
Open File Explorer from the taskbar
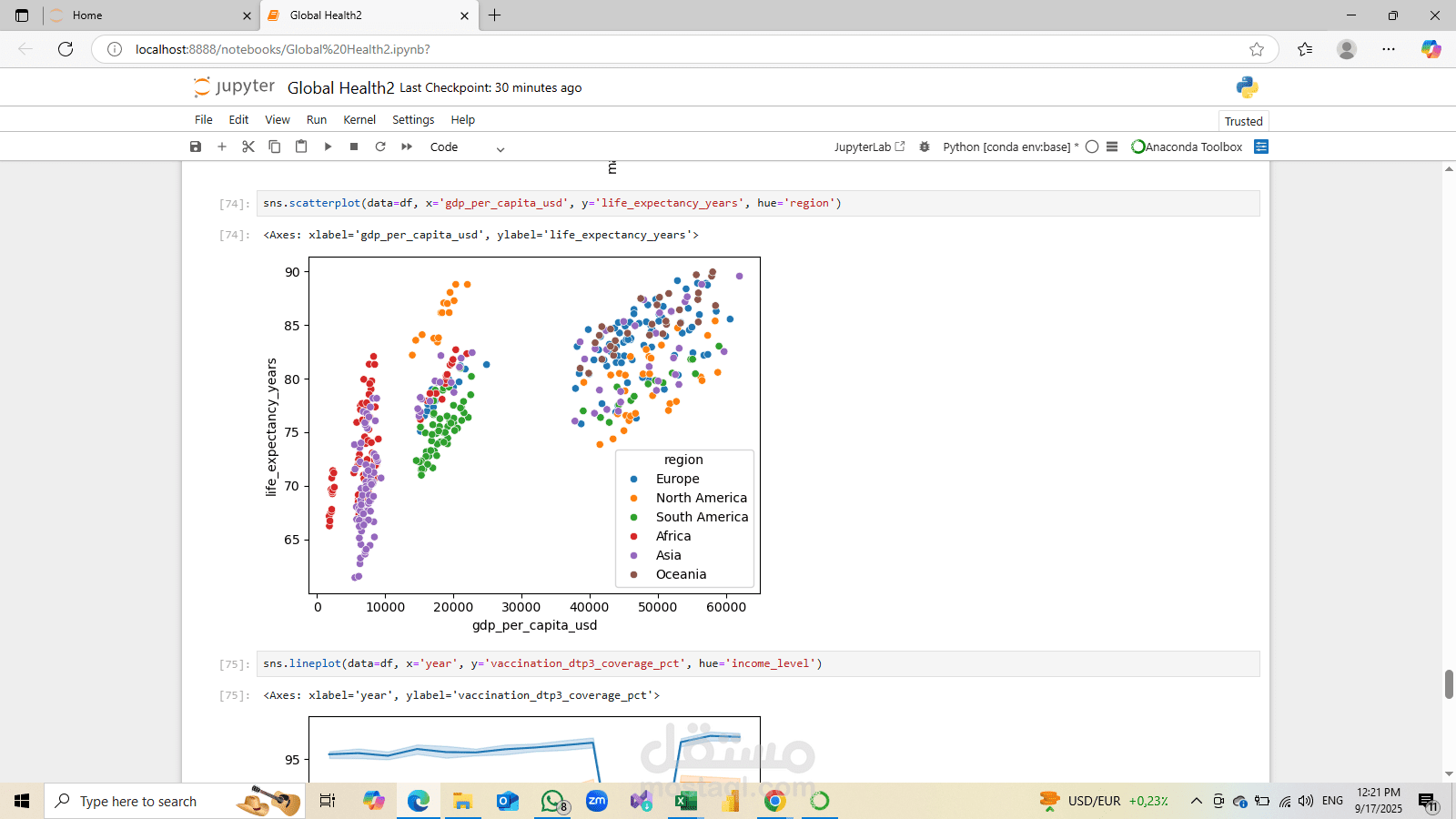462,801
